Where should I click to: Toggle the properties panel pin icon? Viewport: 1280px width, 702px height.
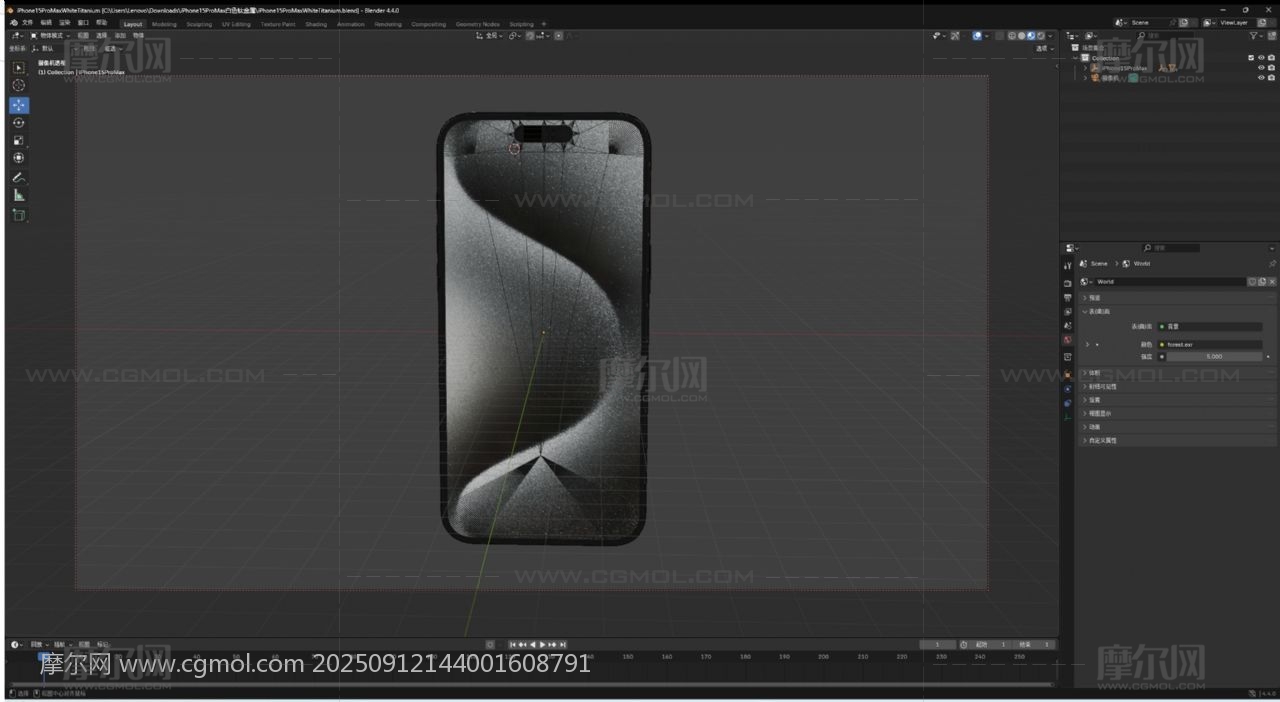1272,264
